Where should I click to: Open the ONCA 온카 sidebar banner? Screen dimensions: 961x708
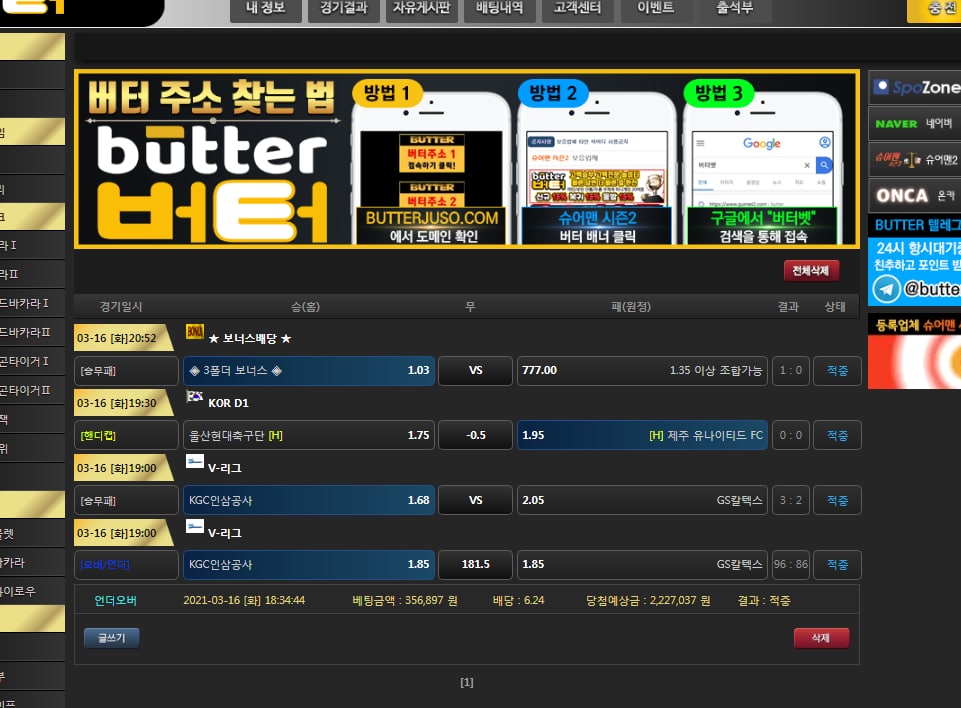click(x=914, y=195)
